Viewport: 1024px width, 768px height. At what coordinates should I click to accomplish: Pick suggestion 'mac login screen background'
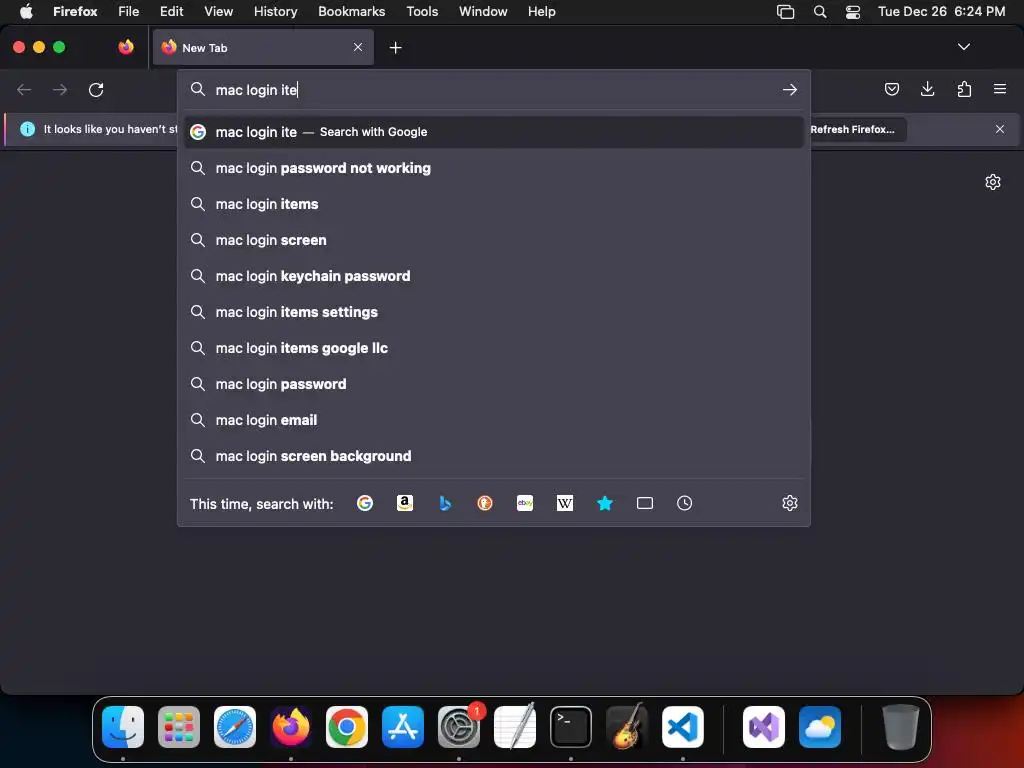tap(493, 455)
